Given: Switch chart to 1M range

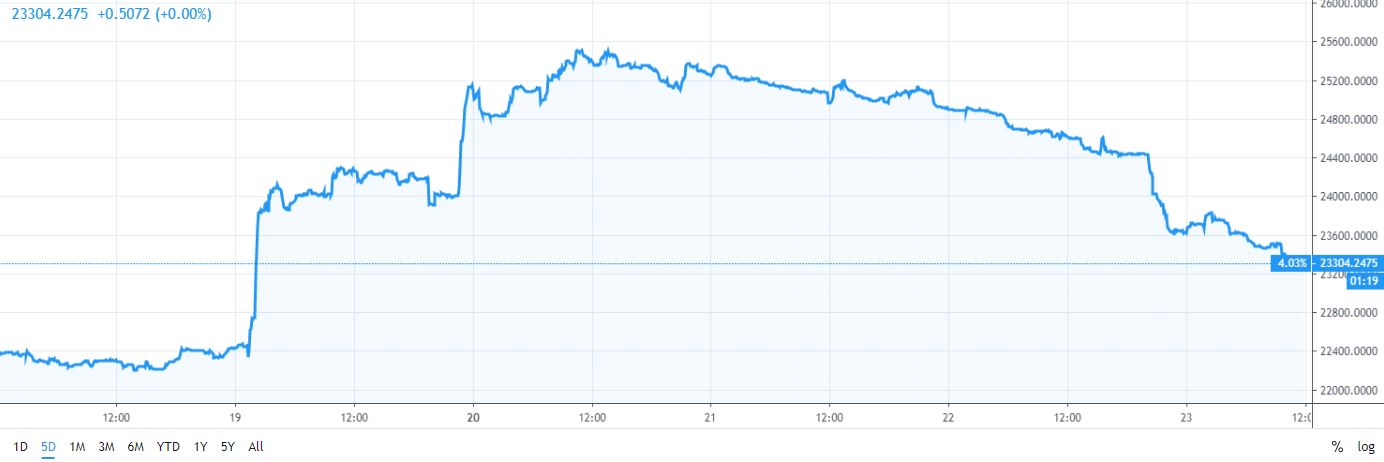Looking at the screenshot, I should pos(77,447).
